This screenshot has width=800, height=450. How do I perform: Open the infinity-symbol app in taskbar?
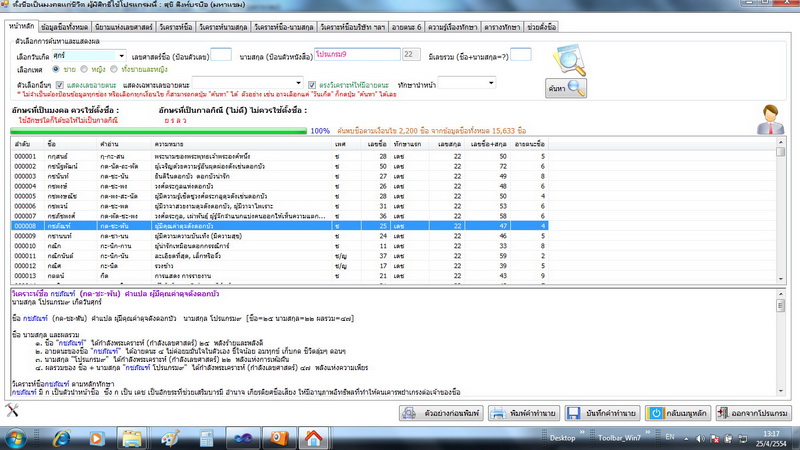[x=243, y=438]
